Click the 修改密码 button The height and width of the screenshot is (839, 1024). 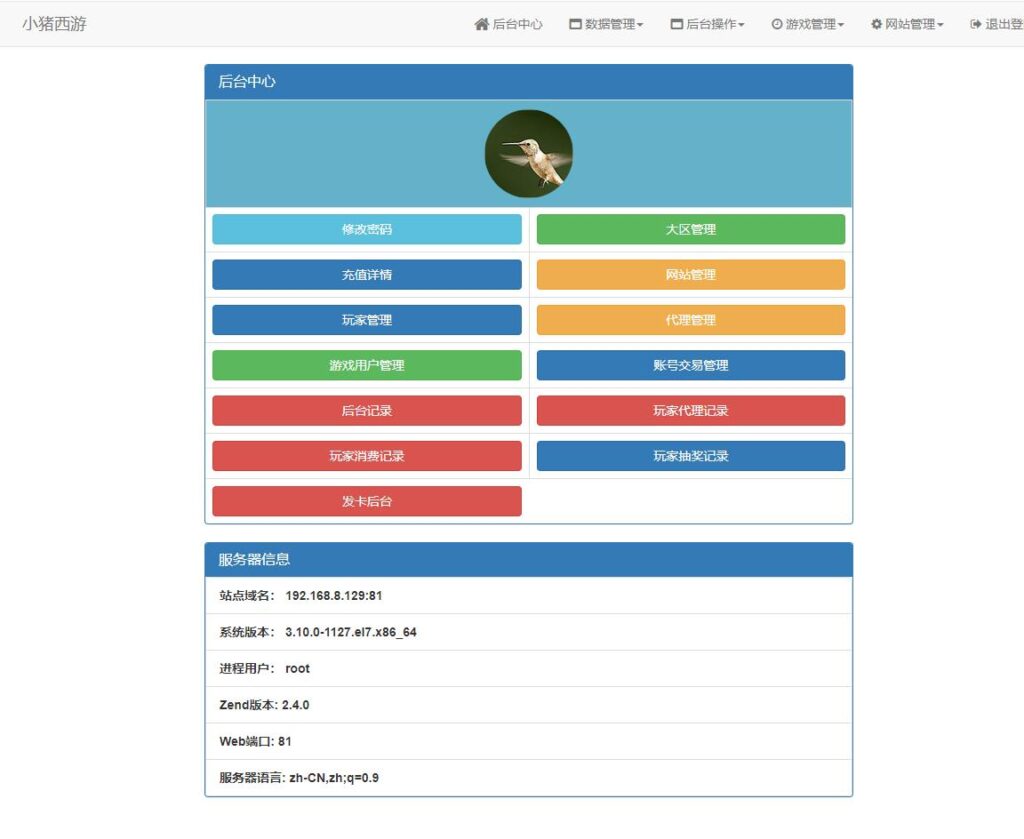(366, 229)
